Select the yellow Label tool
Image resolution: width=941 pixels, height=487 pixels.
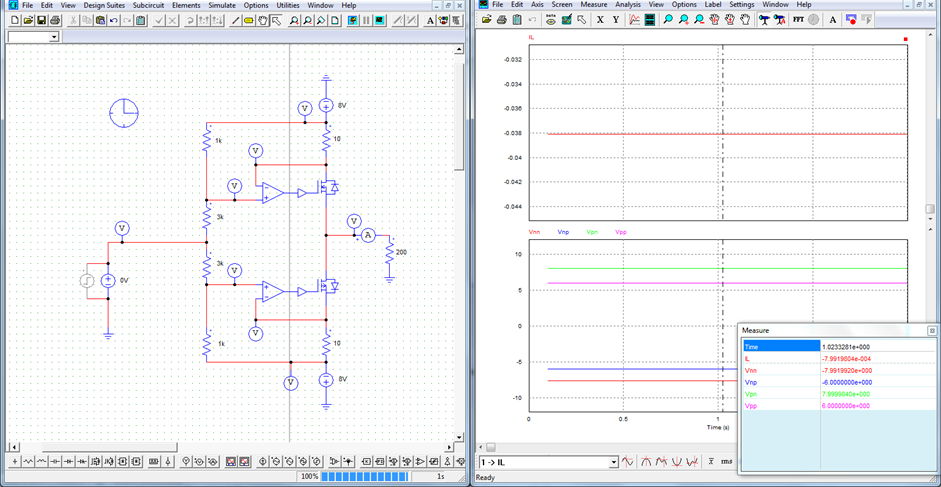249,20
